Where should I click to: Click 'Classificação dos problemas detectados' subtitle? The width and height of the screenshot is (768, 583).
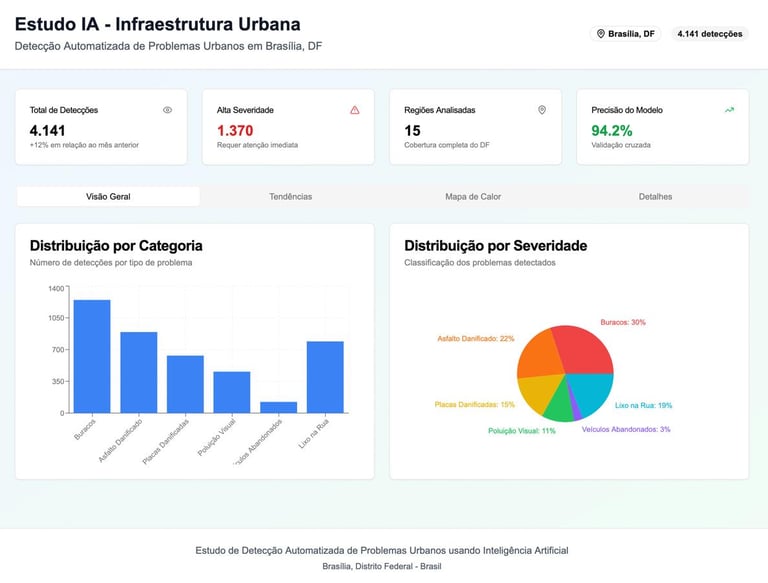[480, 263]
